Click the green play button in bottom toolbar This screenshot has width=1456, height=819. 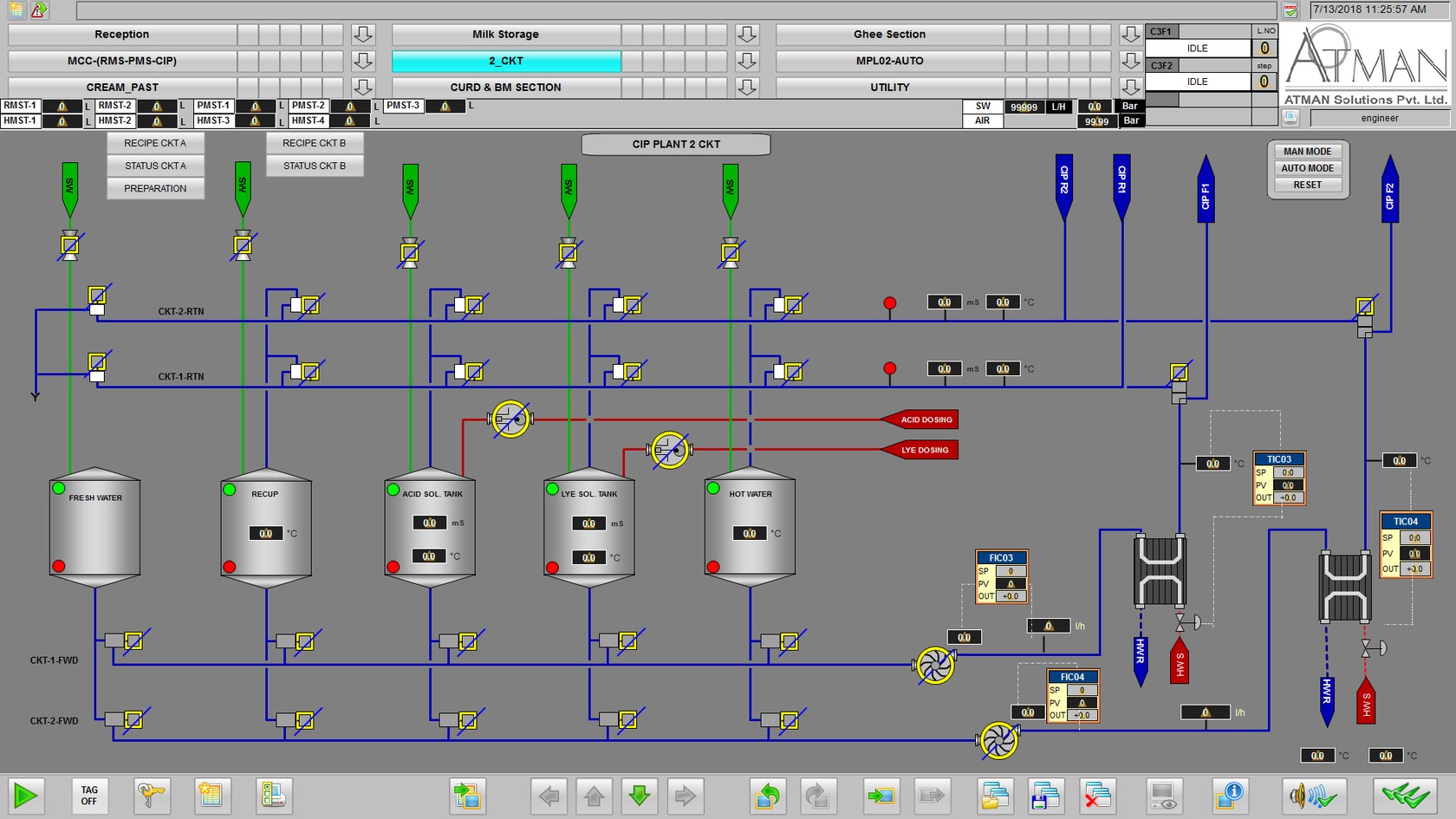[x=26, y=796]
